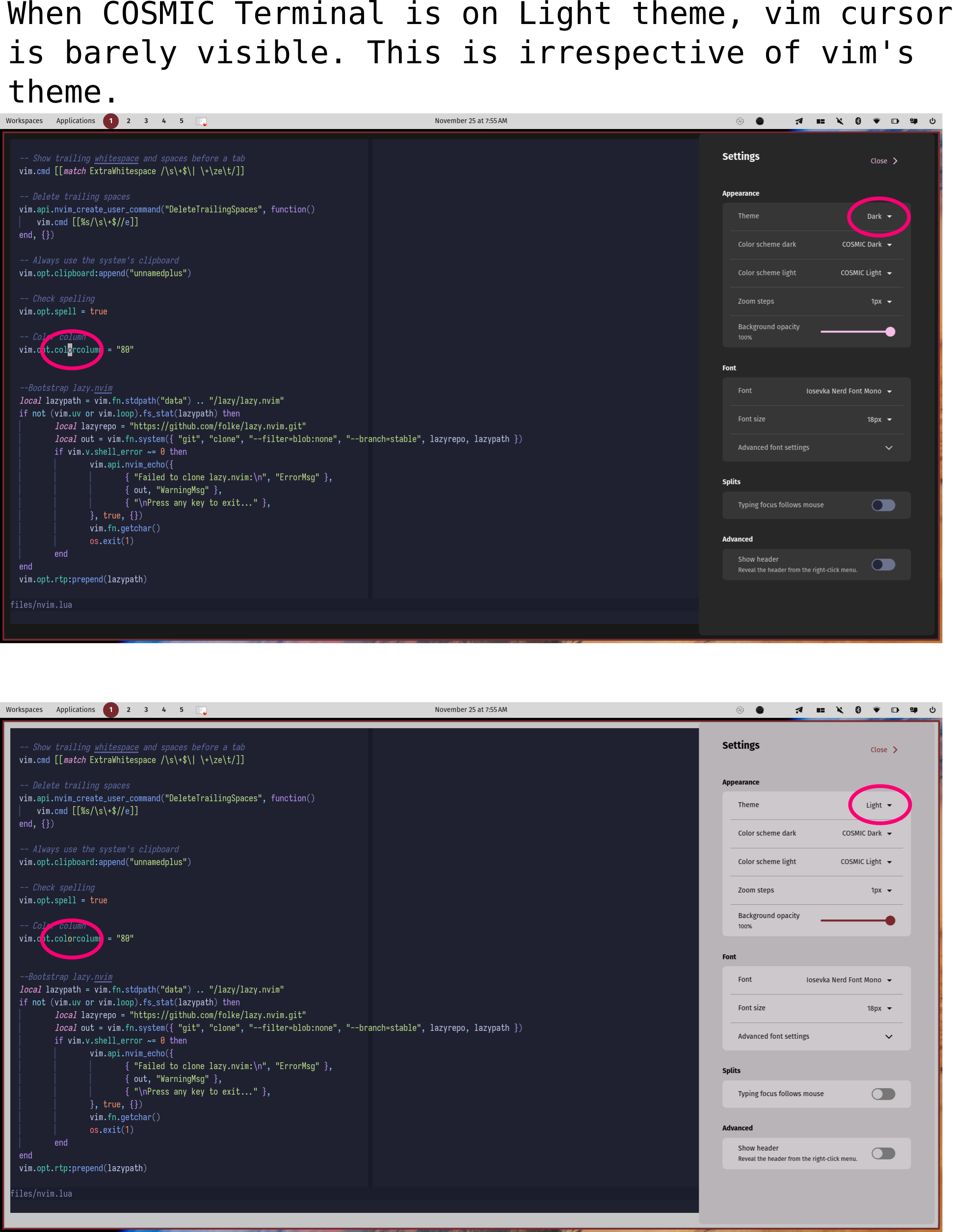Click battery icon in upper screenshot's top panel
The width and height of the screenshot is (953, 1232).
(895, 121)
